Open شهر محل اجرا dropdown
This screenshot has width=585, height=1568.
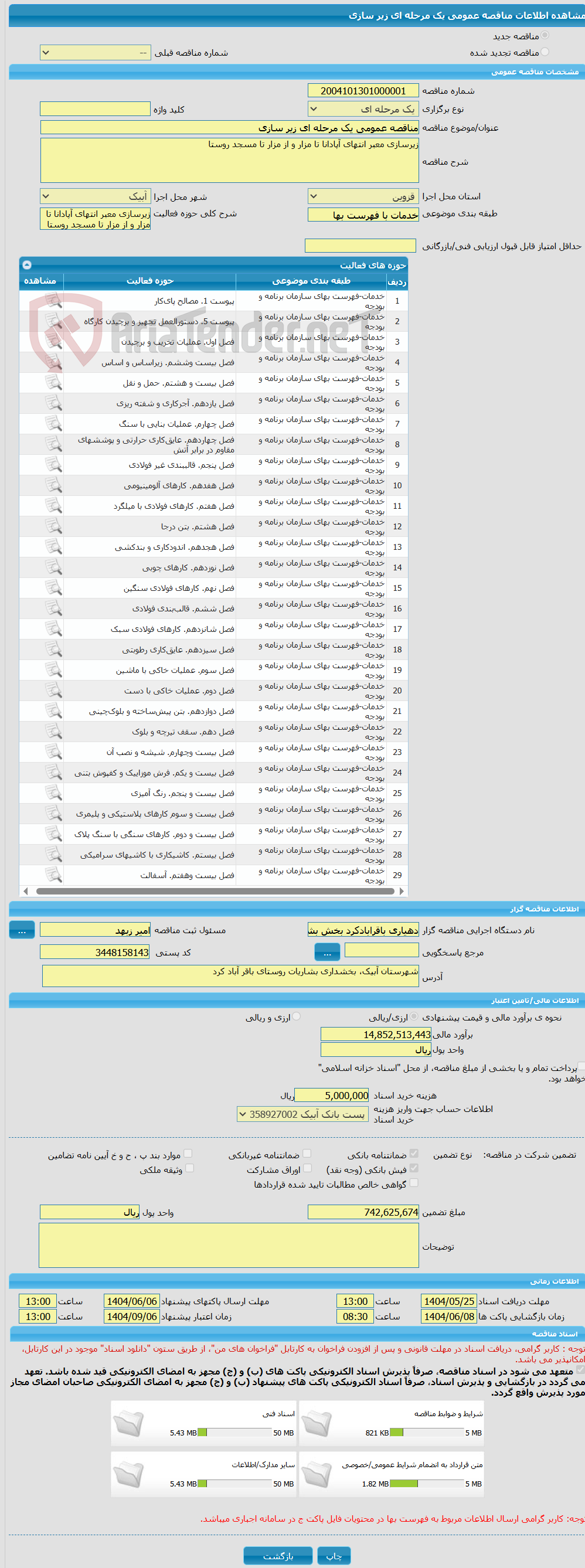pos(95,196)
